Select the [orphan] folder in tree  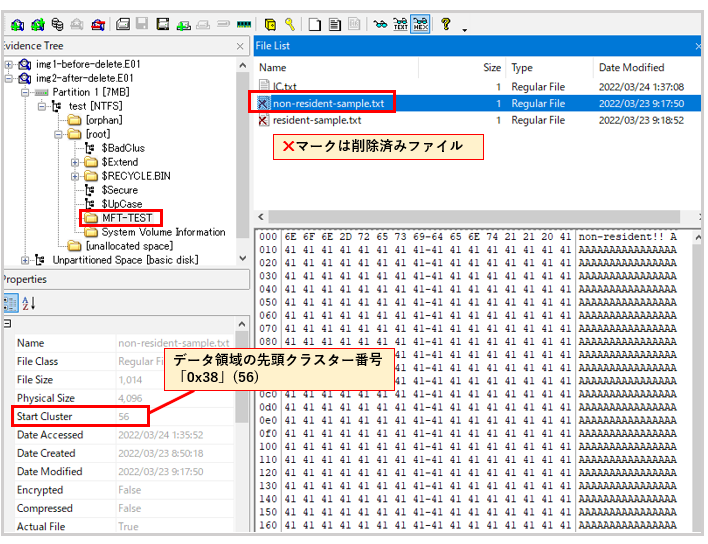pyautogui.click(x=103, y=120)
